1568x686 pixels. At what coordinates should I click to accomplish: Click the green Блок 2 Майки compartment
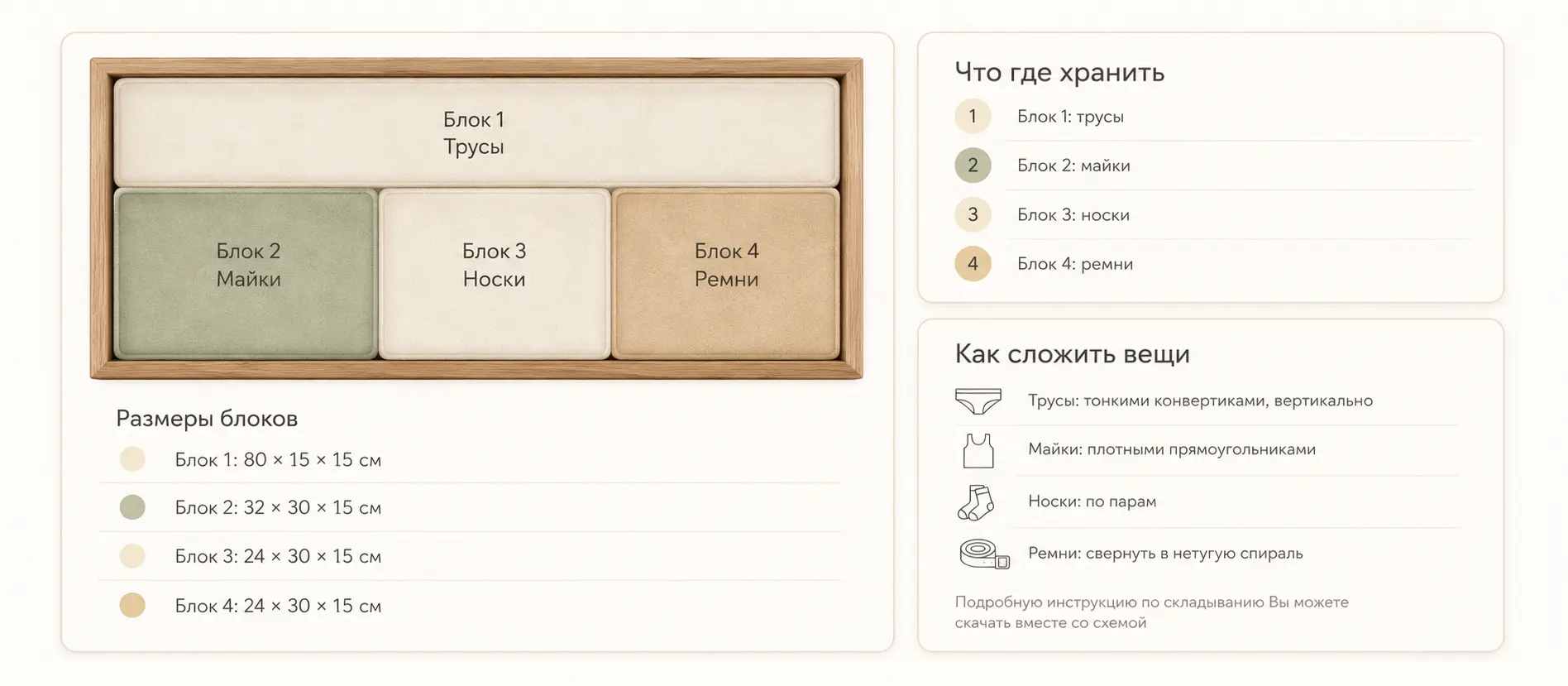pyautogui.click(x=246, y=274)
